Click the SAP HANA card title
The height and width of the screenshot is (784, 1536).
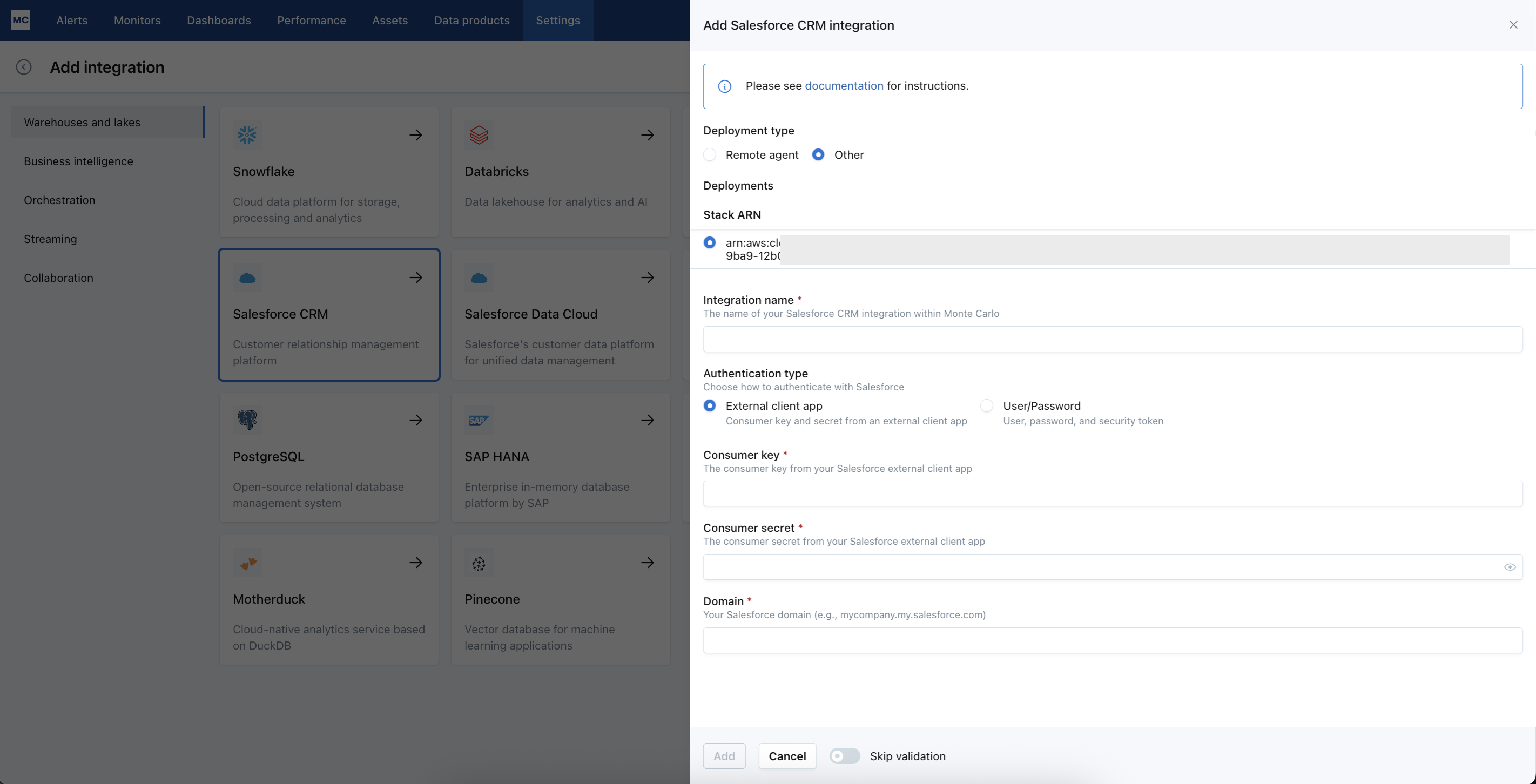[x=497, y=457]
